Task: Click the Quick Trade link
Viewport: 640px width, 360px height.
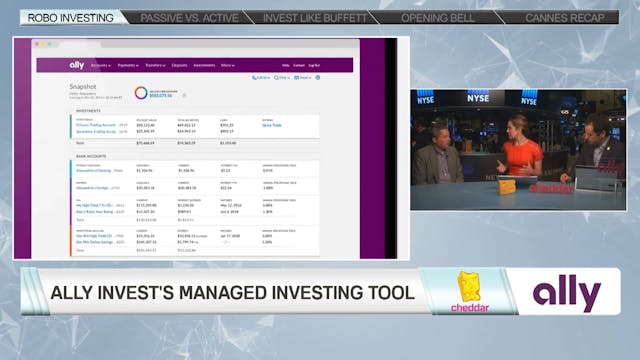Action: pyautogui.click(x=272, y=125)
